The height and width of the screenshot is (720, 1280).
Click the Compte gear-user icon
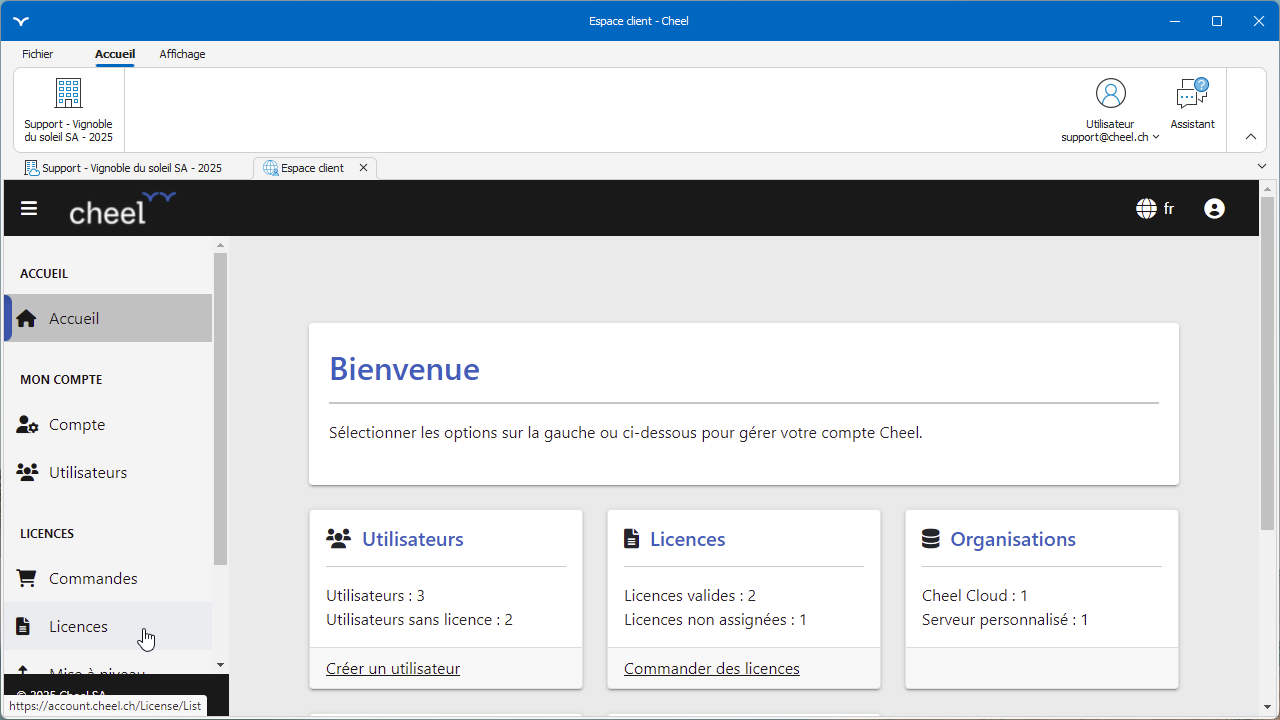point(27,425)
